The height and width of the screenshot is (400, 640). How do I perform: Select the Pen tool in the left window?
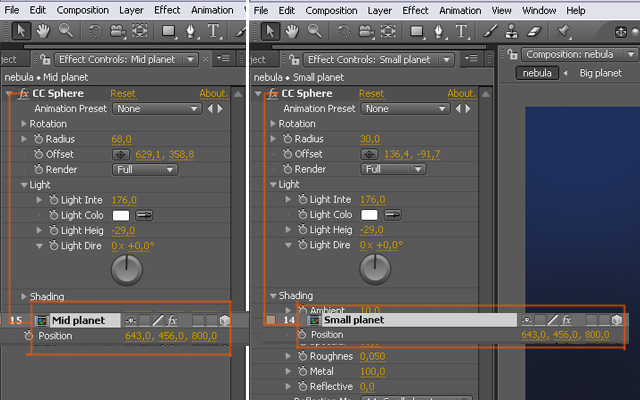coord(191,31)
